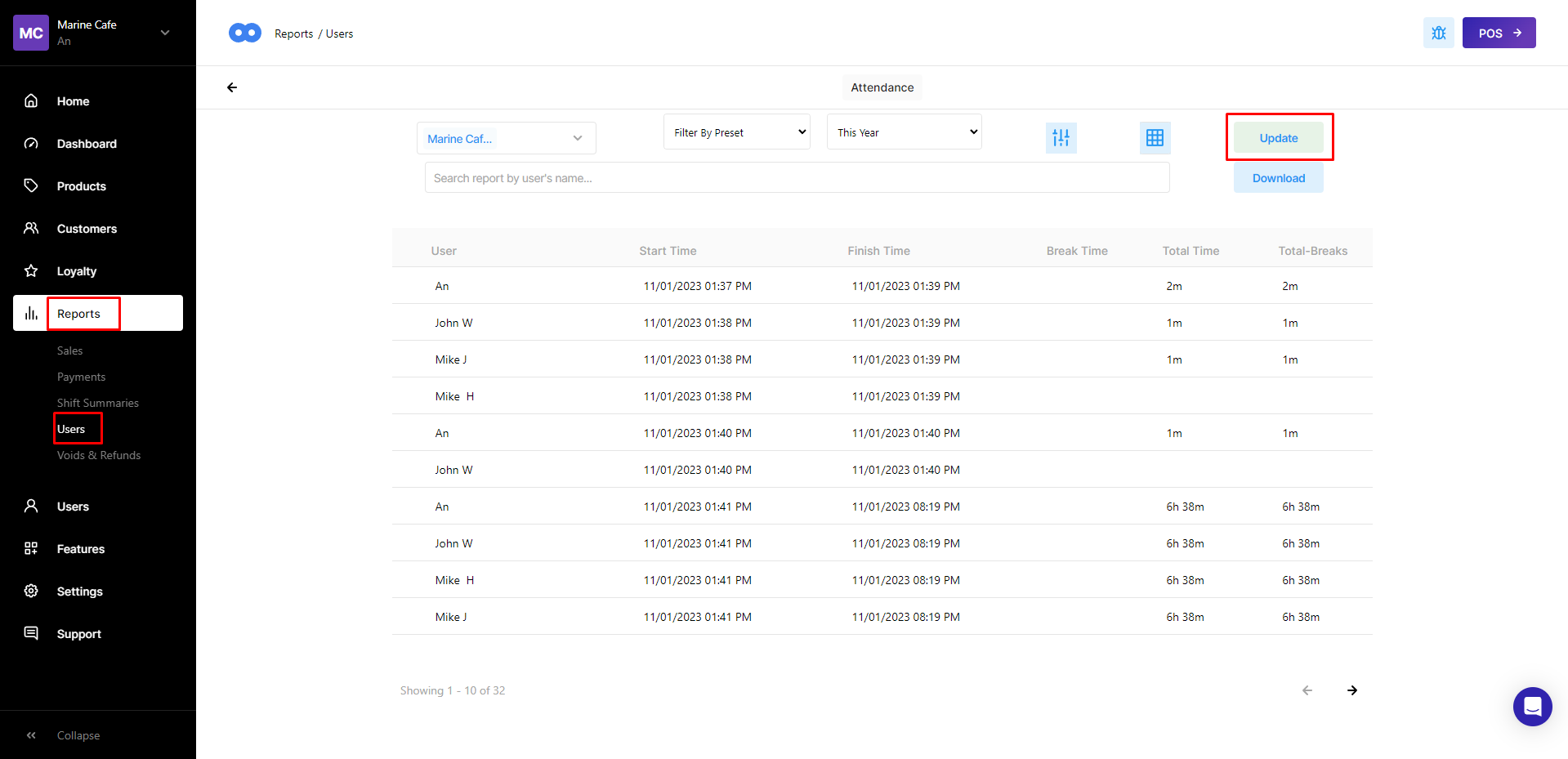Image resolution: width=1568 pixels, height=759 pixels.
Task: Click the Support chat icon
Action: [x=31, y=633]
